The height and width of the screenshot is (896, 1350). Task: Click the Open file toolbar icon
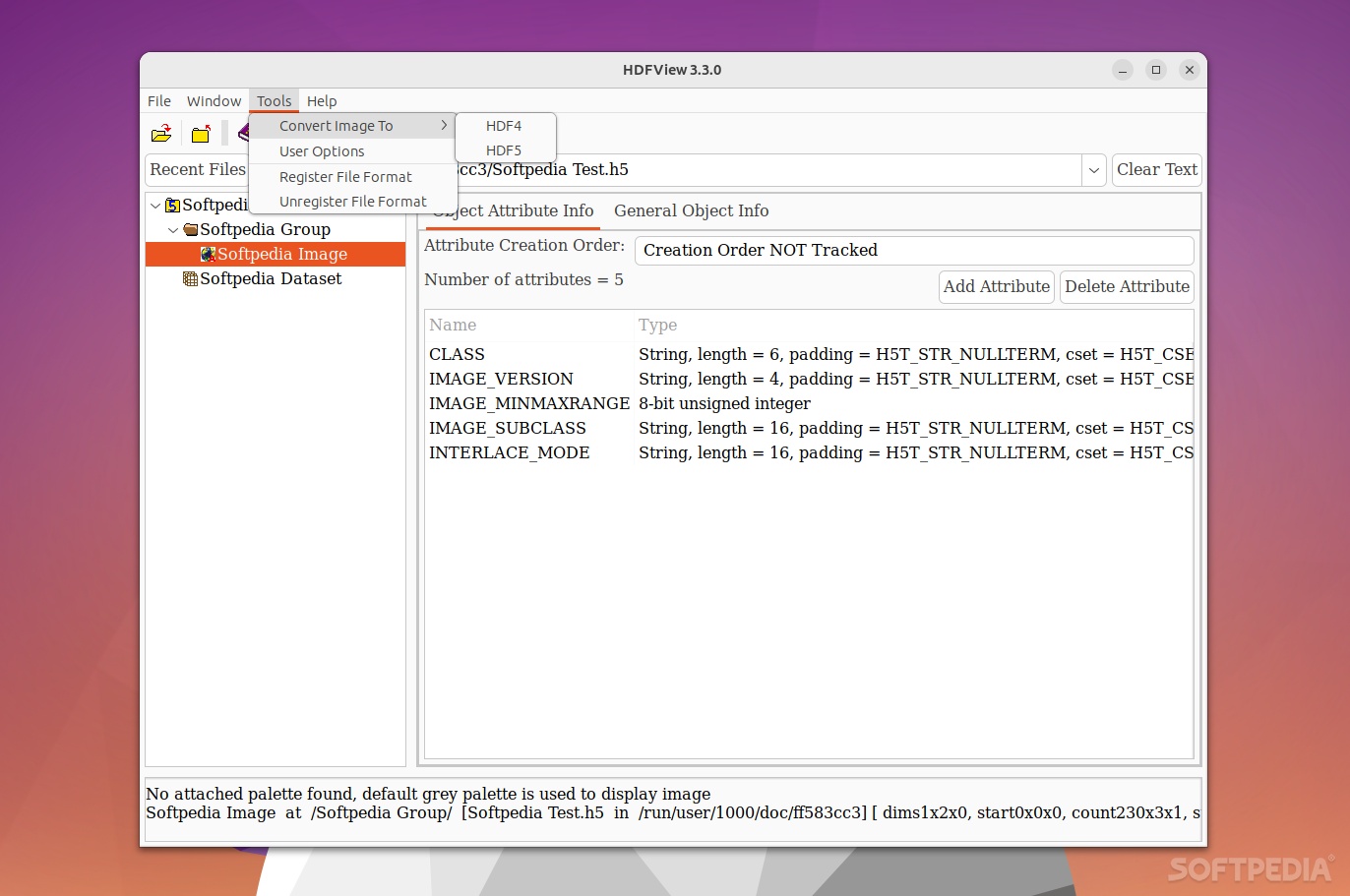tap(161, 134)
